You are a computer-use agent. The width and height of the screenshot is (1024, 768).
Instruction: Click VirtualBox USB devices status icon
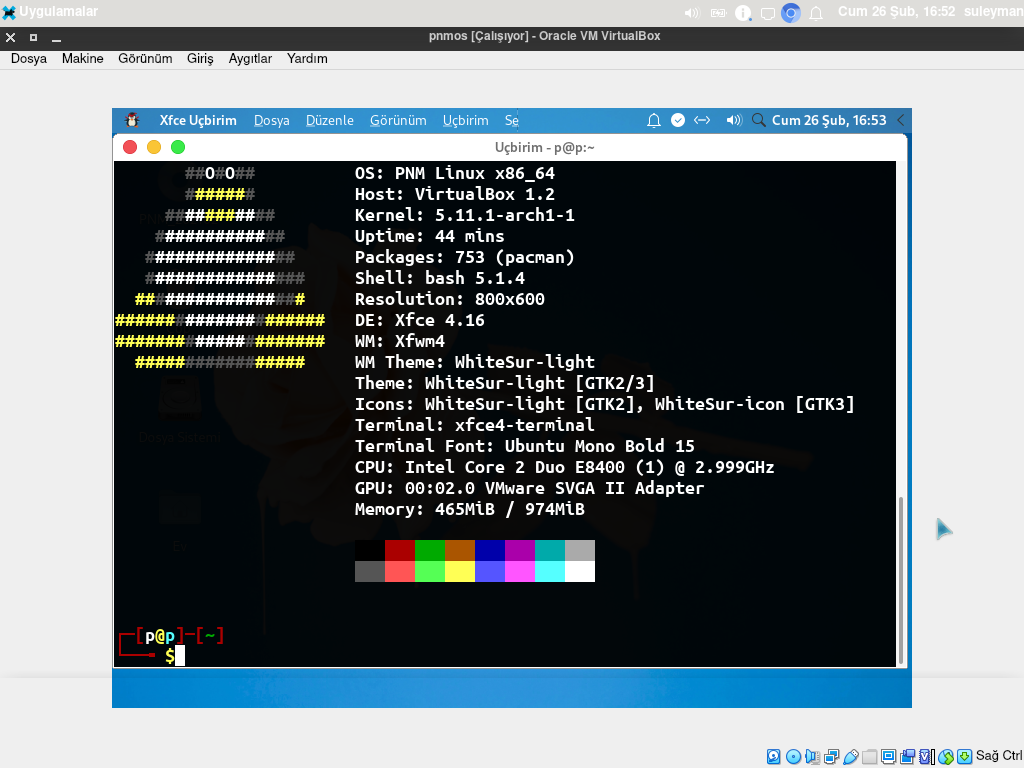click(x=850, y=757)
